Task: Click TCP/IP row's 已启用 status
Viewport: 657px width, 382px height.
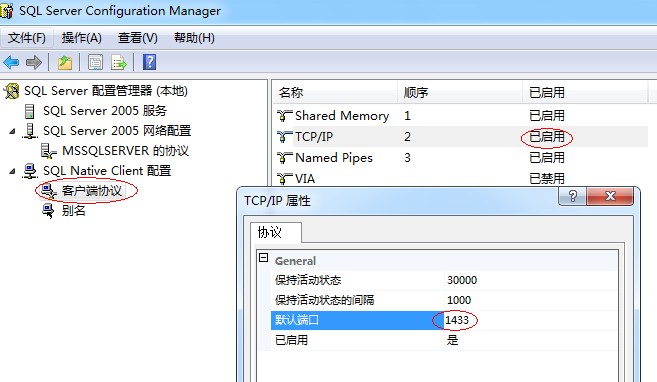Action: point(547,137)
